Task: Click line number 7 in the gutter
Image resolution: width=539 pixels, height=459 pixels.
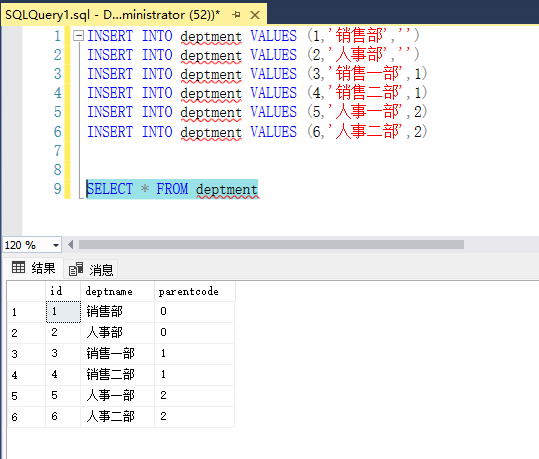Action: coord(57,151)
